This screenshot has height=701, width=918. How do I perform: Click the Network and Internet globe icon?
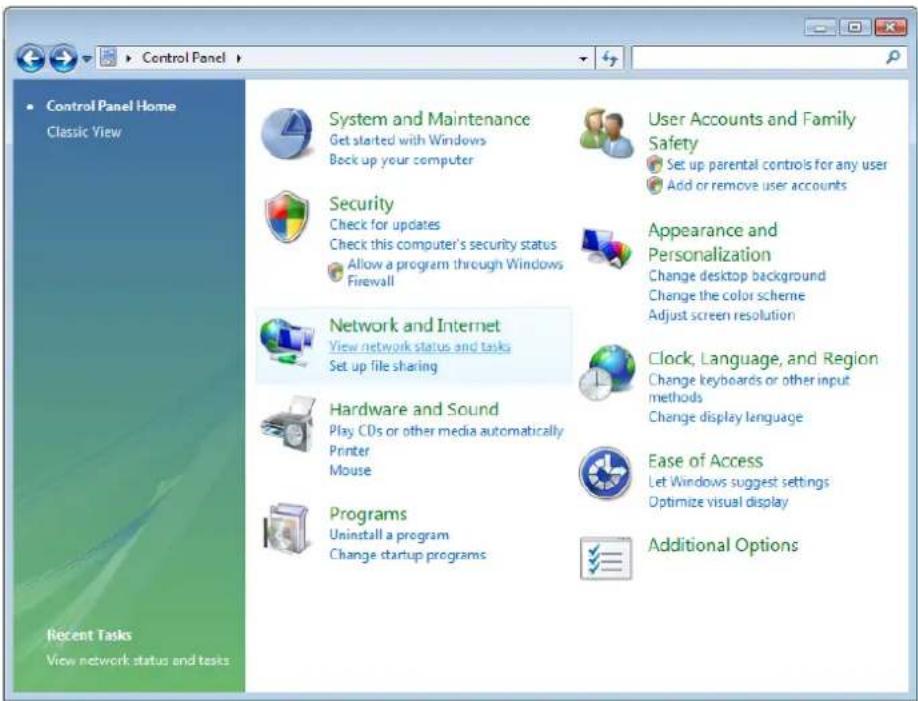287,343
